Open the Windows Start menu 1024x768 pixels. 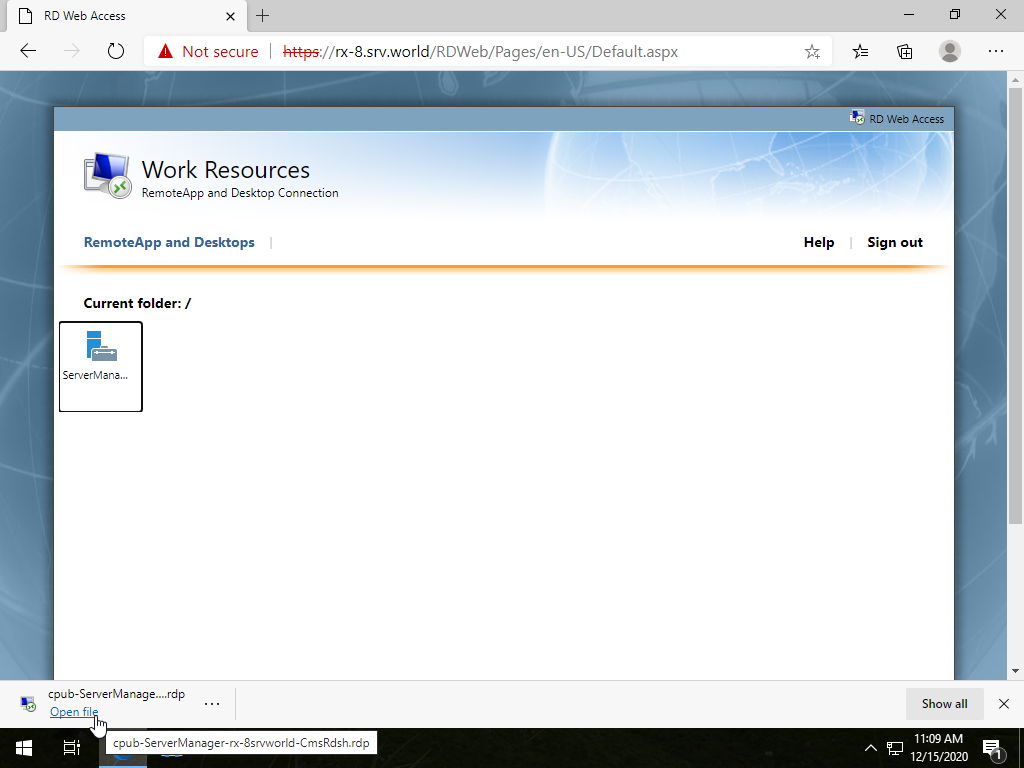(x=24, y=748)
